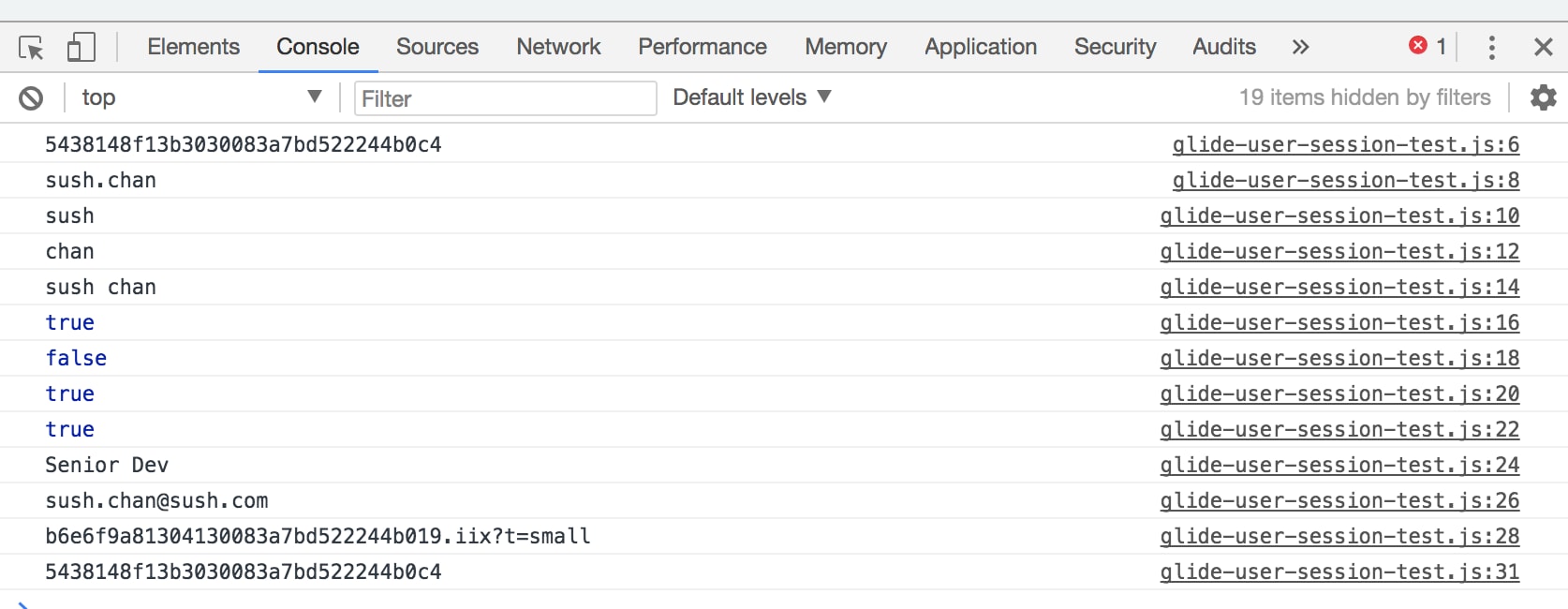The width and height of the screenshot is (1568, 609).
Task: Open the Security tab
Action: pos(1116,47)
